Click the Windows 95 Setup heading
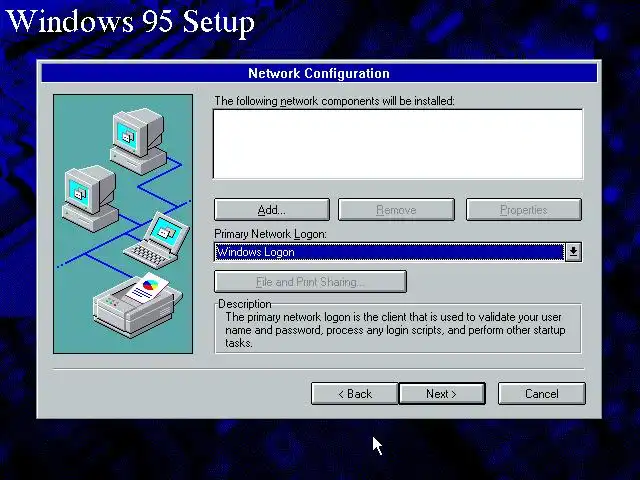The width and height of the screenshot is (640, 480). (x=131, y=21)
